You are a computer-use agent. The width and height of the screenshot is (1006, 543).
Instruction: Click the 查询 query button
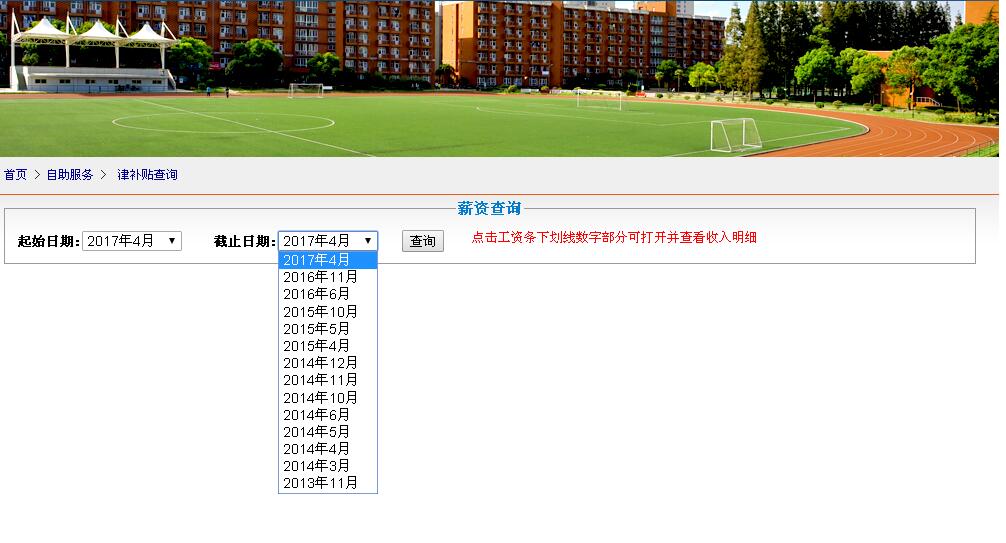(x=423, y=241)
